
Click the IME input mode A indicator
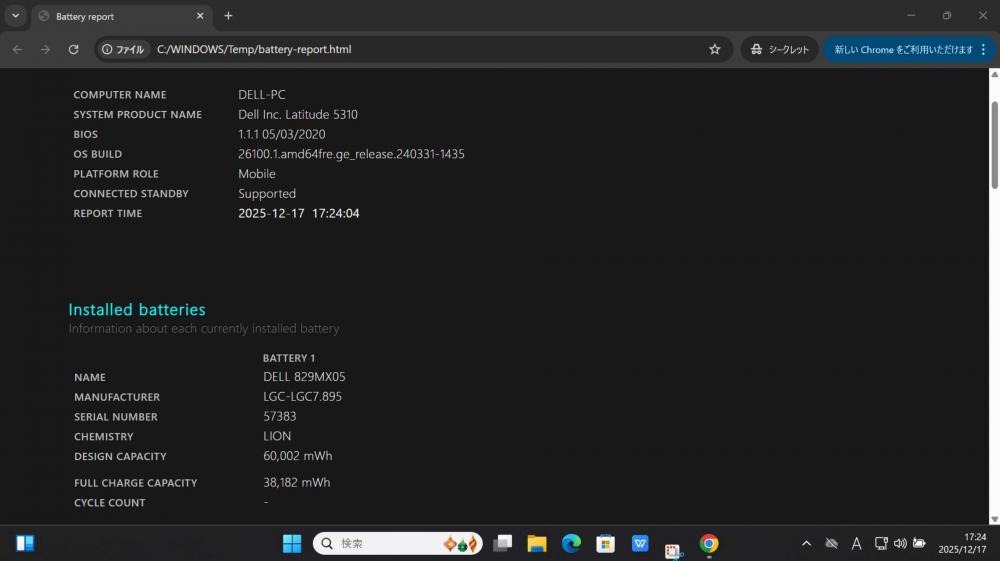click(856, 543)
